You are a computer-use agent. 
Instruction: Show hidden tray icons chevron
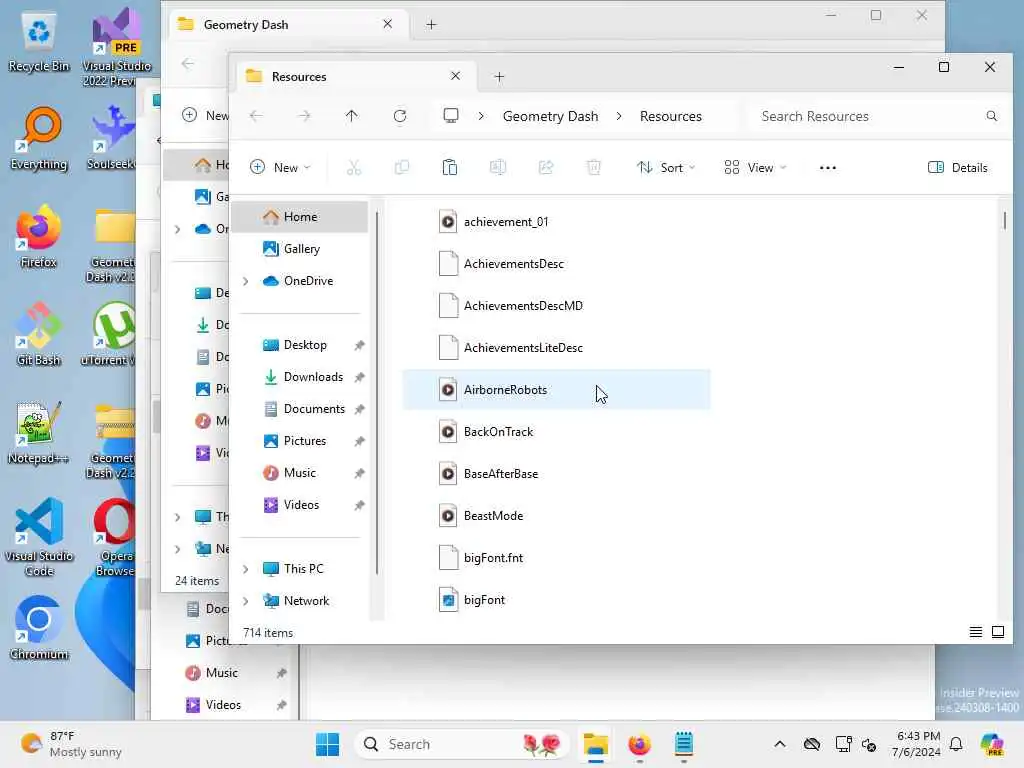pyautogui.click(x=780, y=744)
